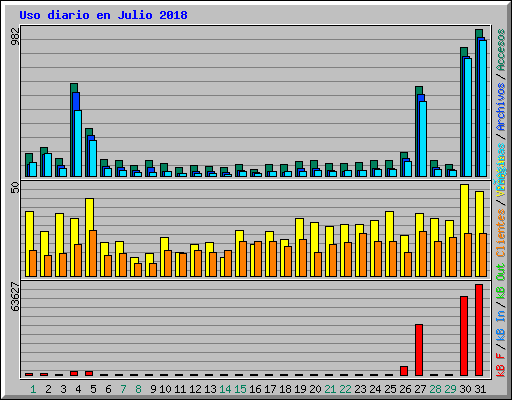Click green day label '14'
Viewport: 512px width, 400px height.
(x=225, y=389)
